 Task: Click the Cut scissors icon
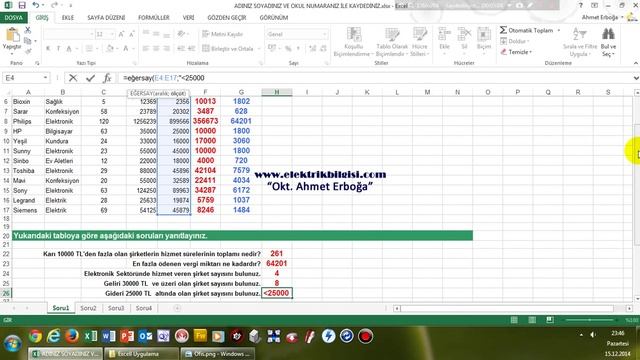click(28, 30)
